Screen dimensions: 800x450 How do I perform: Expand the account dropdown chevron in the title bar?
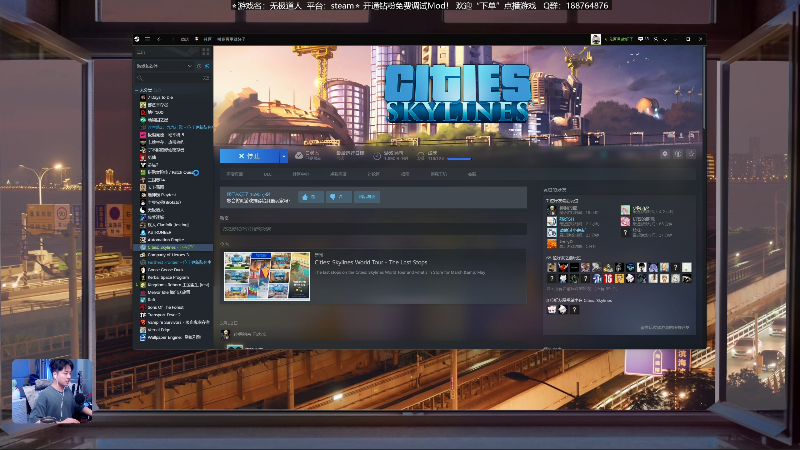(665, 39)
